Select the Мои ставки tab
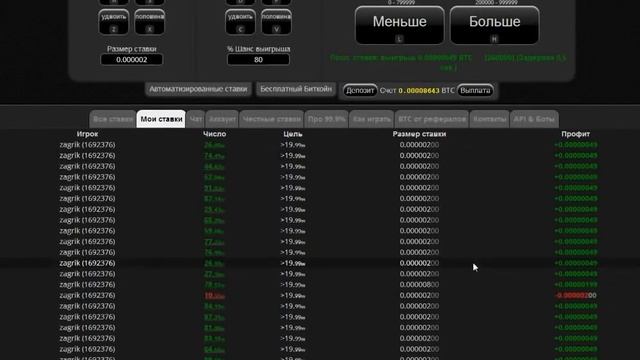The height and width of the screenshot is (360, 640). point(161,119)
